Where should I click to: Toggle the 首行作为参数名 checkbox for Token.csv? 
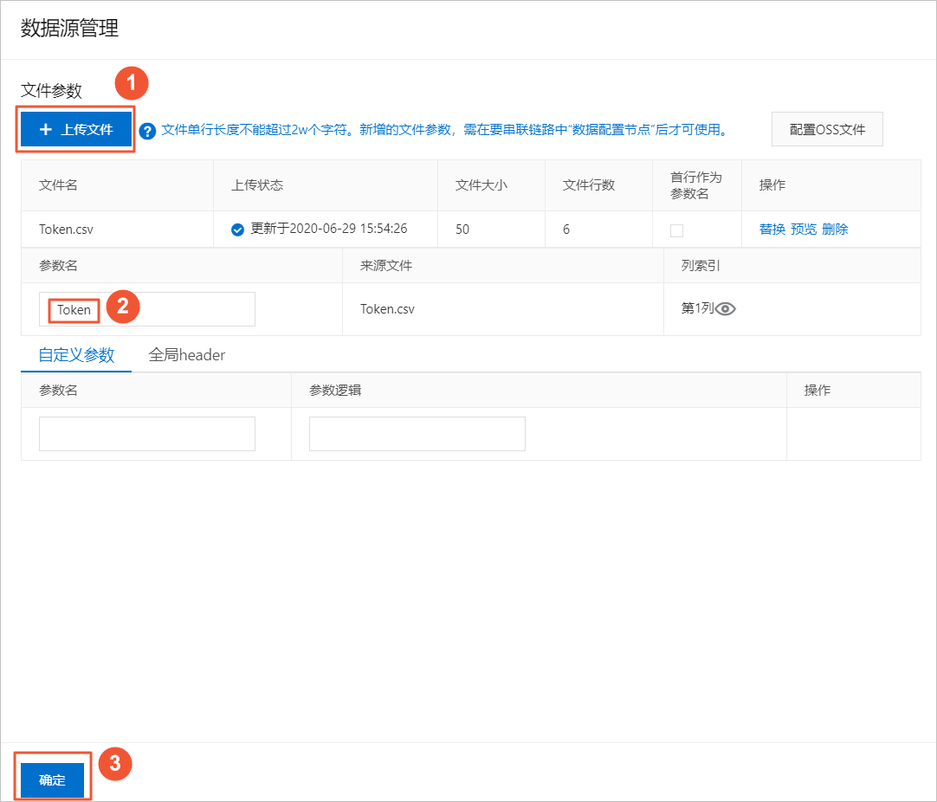click(676, 230)
